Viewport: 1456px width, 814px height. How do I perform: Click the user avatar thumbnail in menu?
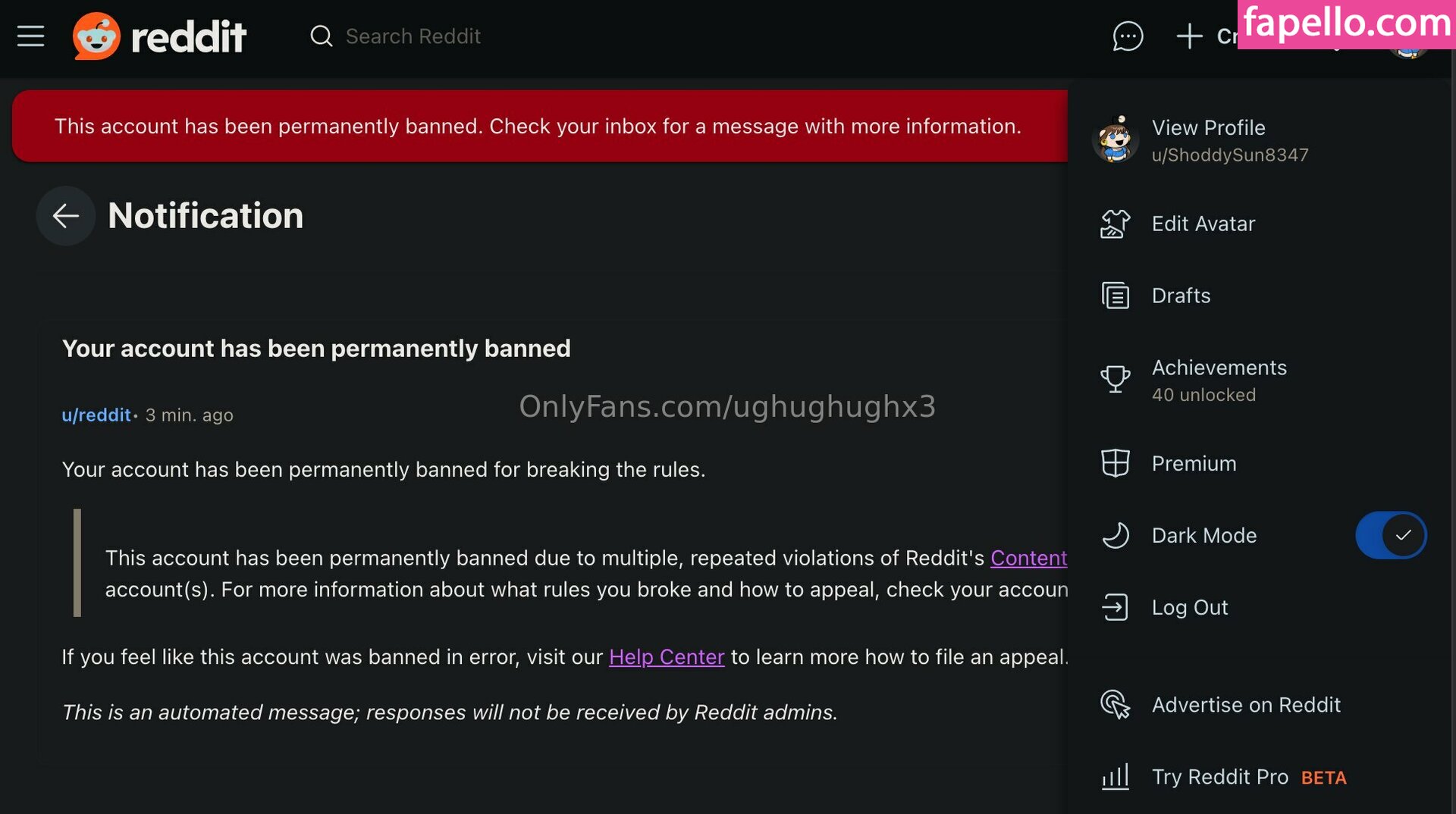[x=1115, y=139]
